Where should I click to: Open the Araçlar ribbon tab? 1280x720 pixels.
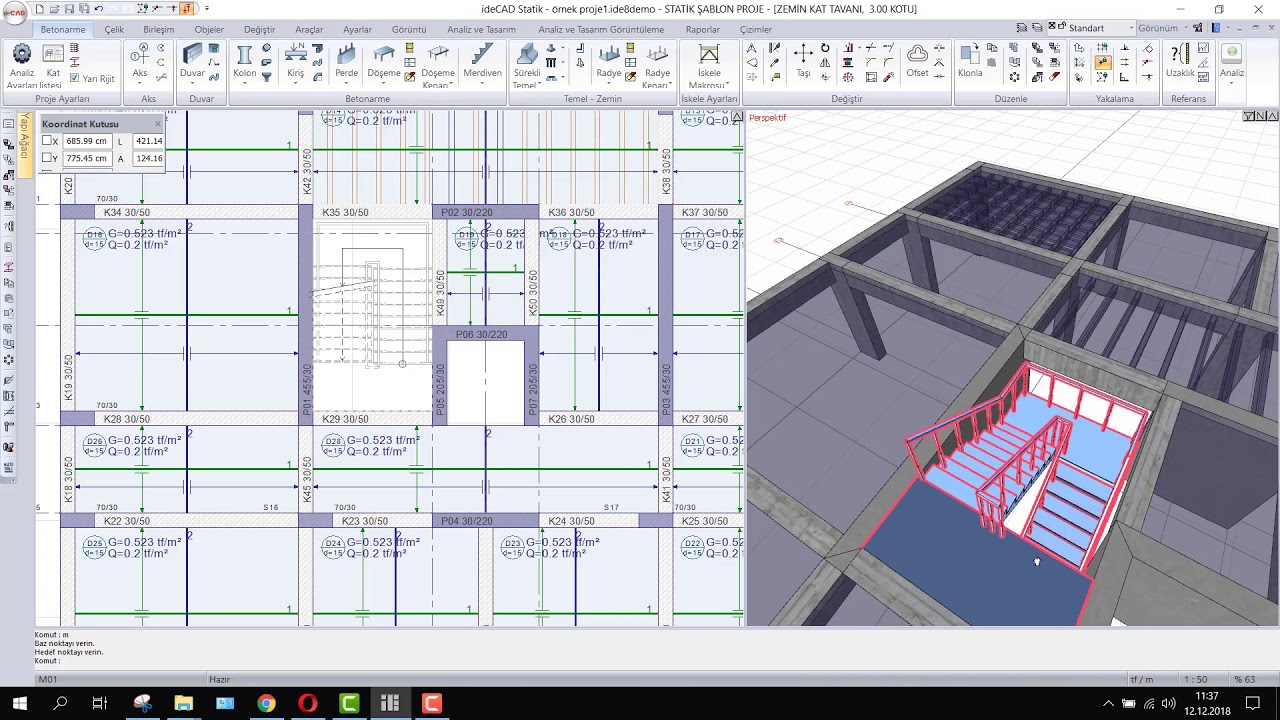[309, 29]
